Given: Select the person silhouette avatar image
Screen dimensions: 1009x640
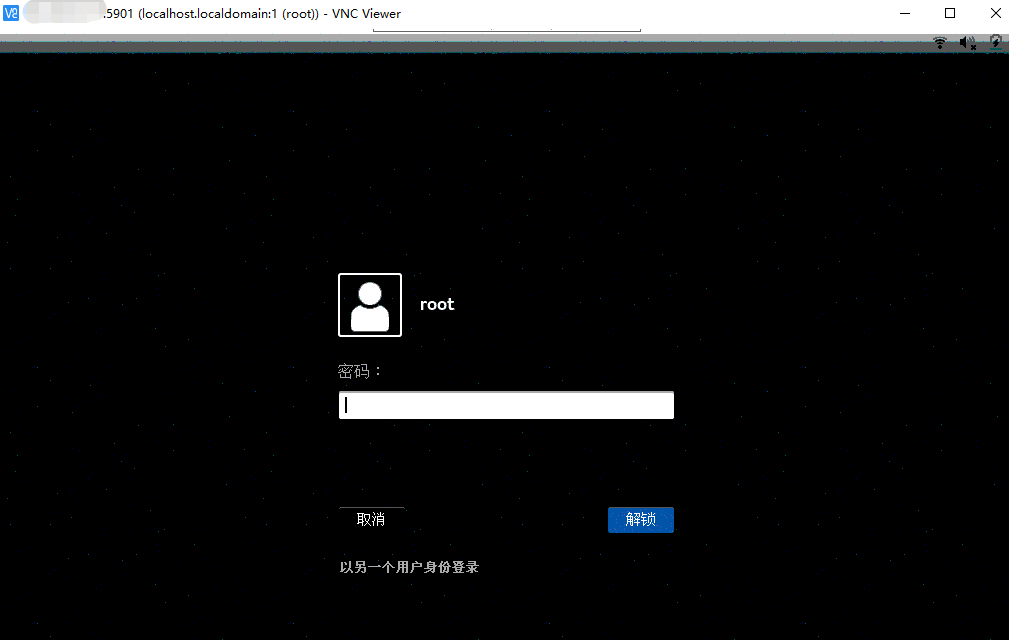Looking at the screenshot, I should click(x=369, y=304).
